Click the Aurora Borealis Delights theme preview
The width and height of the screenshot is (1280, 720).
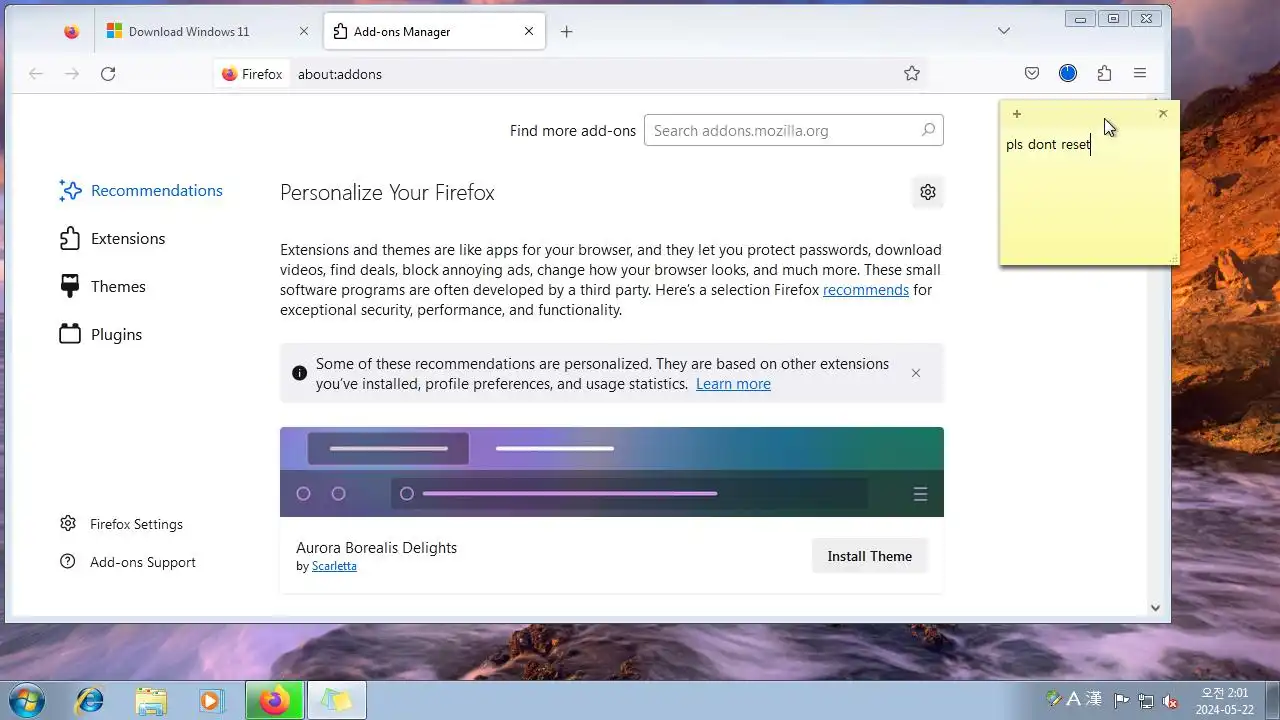612,472
